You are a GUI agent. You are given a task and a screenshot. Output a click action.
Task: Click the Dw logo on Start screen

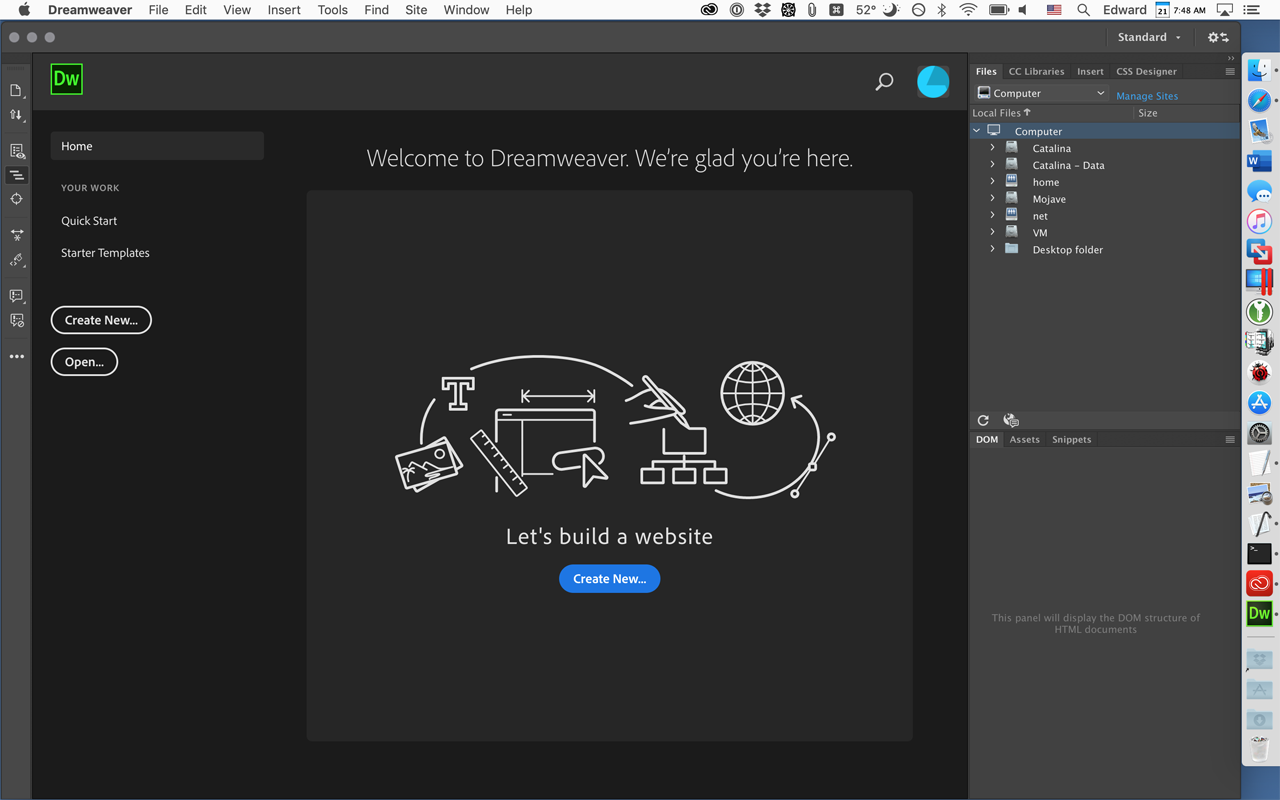pyautogui.click(x=67, y=79)
